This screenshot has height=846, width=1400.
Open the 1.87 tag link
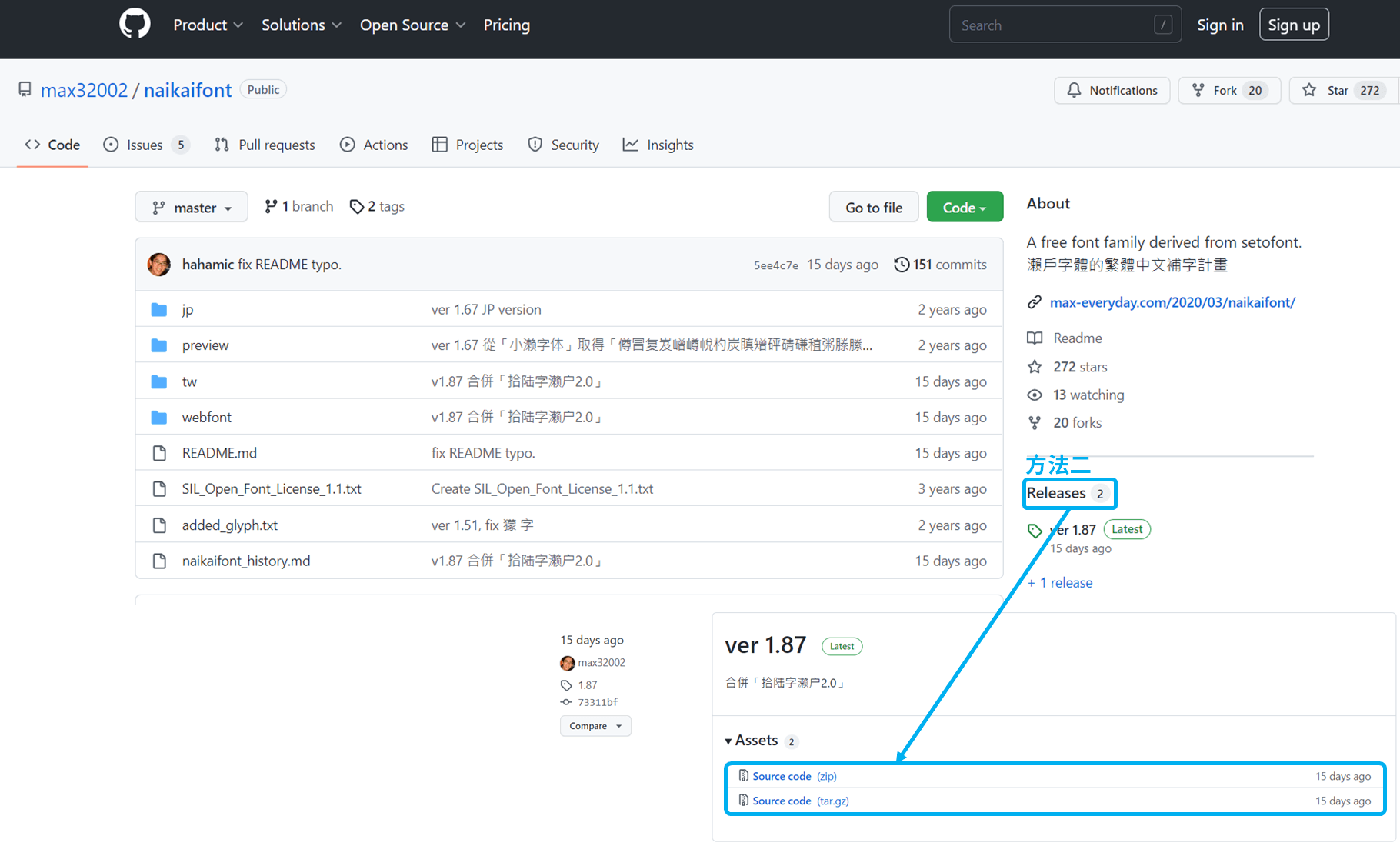point(588,684)
